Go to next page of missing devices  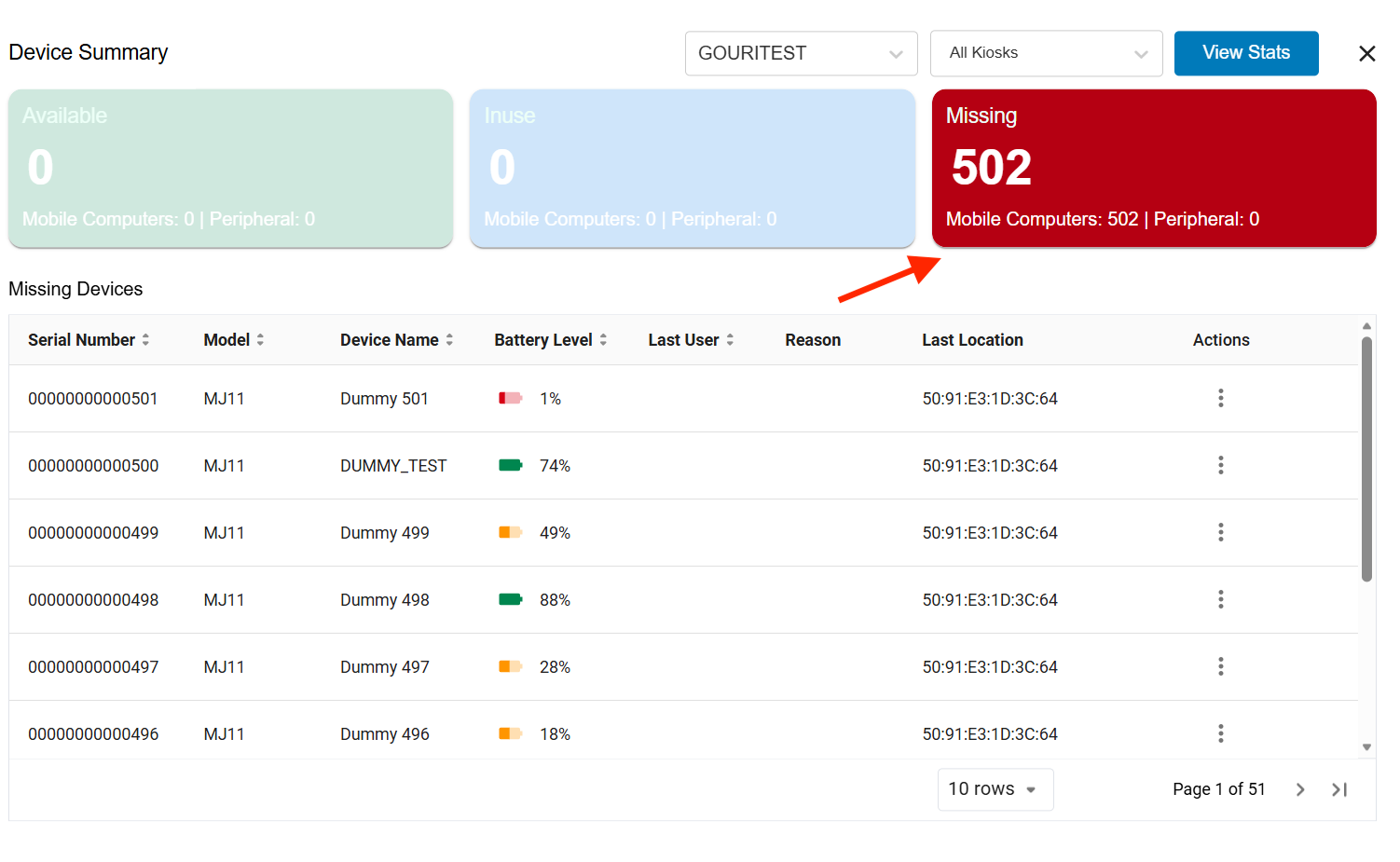[x=1300, y=789]
